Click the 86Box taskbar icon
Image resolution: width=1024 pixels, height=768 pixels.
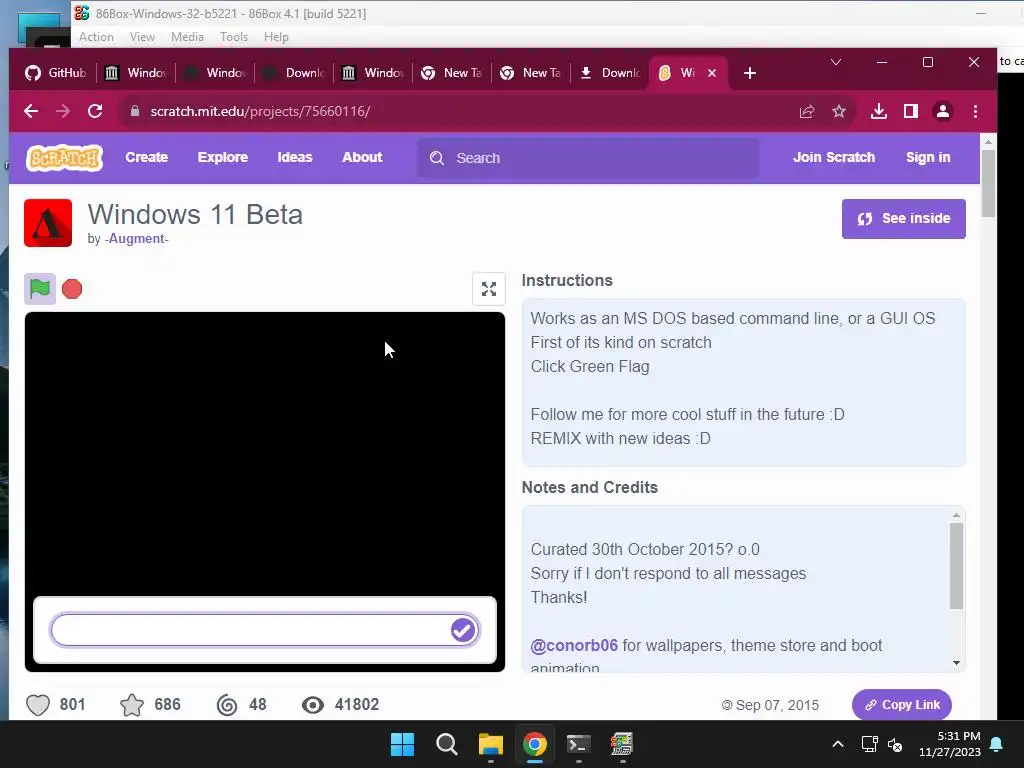622,744
